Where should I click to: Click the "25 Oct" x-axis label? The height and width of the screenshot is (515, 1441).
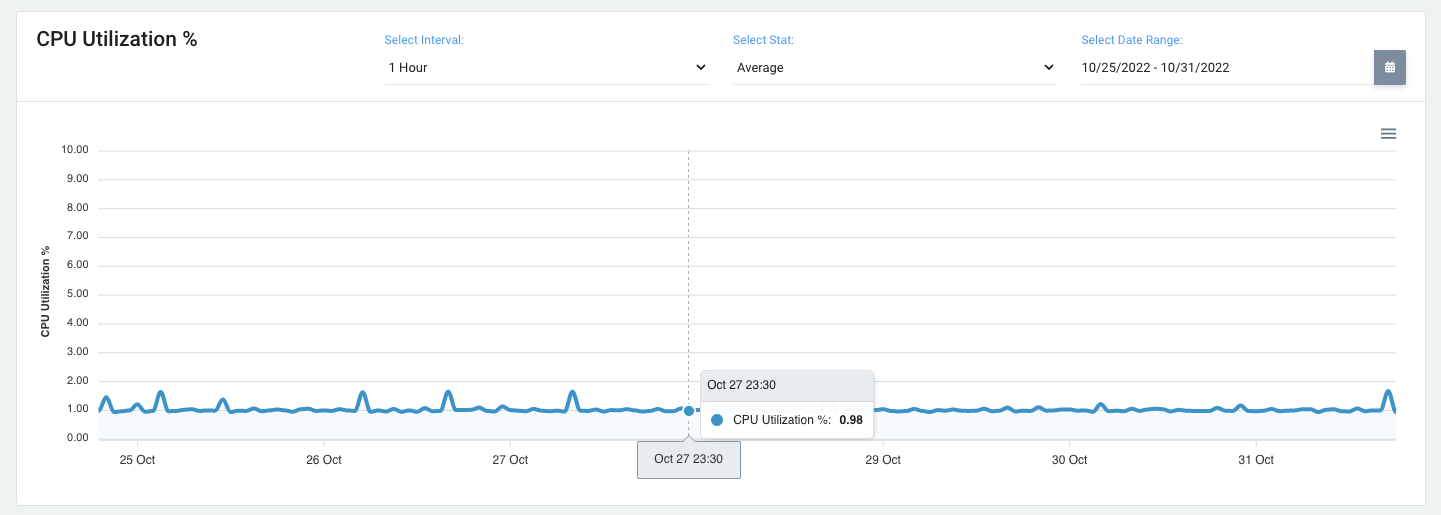click(x=137, y=460)
